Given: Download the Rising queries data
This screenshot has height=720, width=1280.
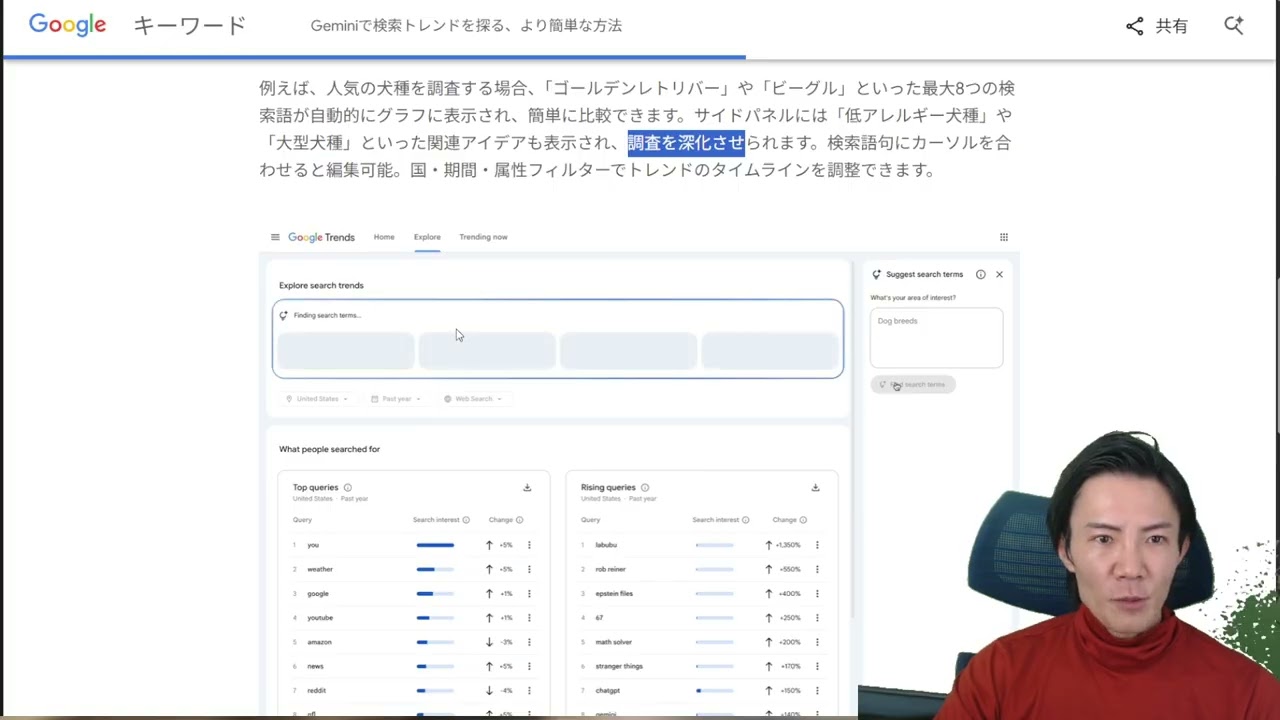Looking at the screenshot, I should 815,488.
